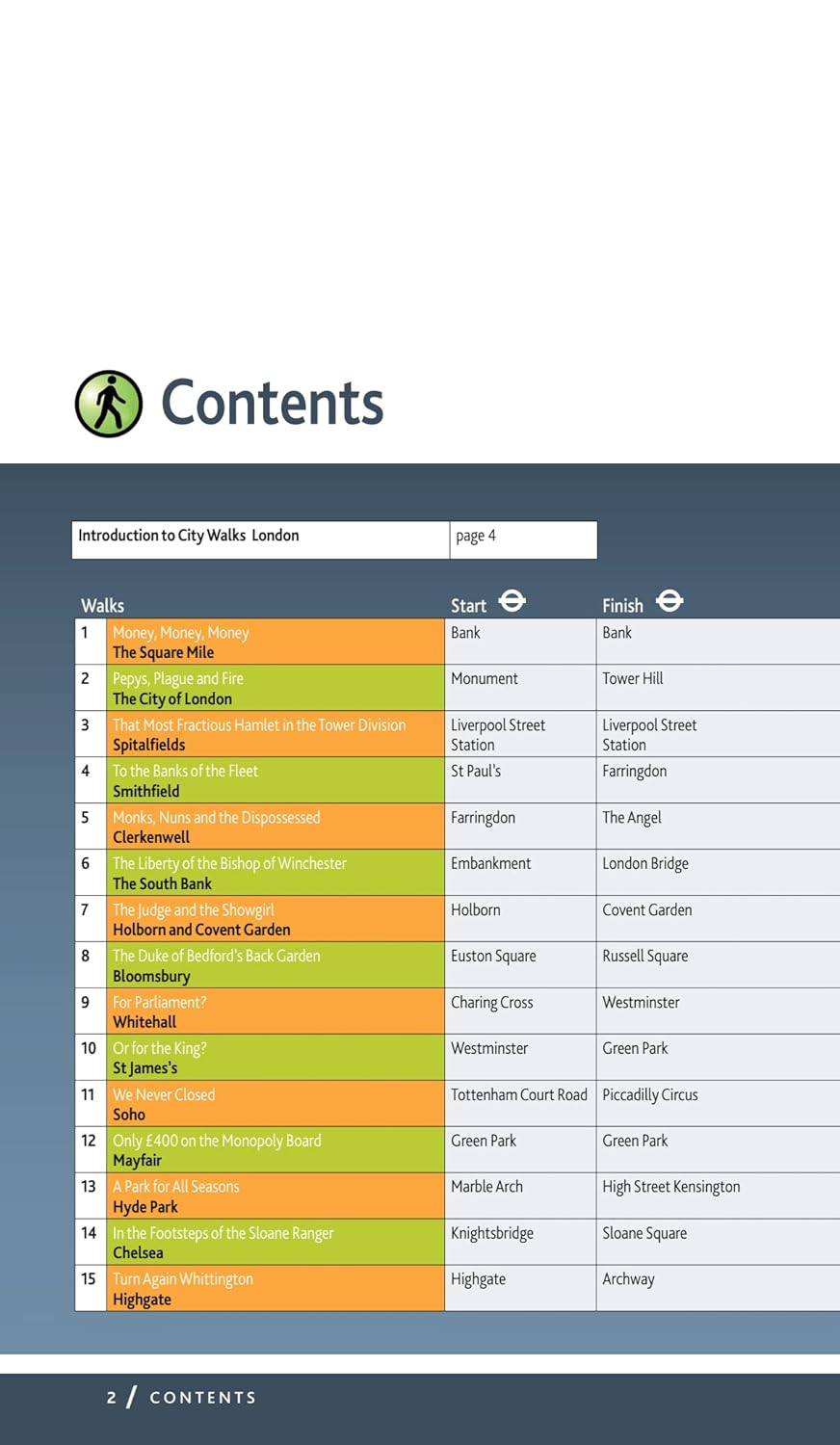Click the page 4 cell
Image resolution: width=840 pixels, height=1445 pixels.
point(476,537)
